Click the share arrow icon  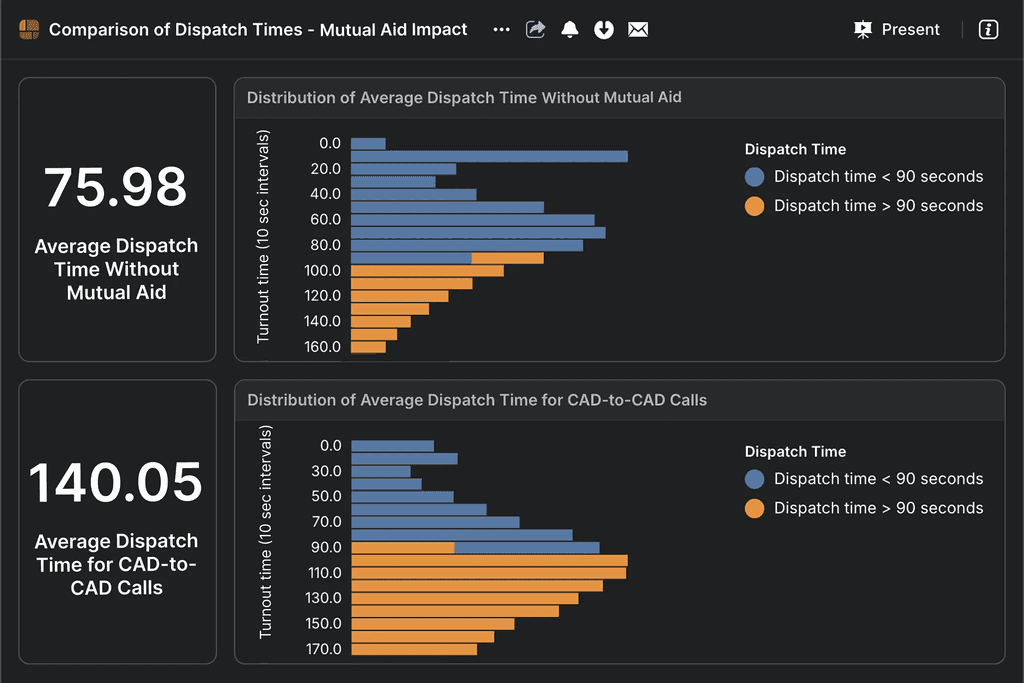pyautogui.click(x=536, y=30)
